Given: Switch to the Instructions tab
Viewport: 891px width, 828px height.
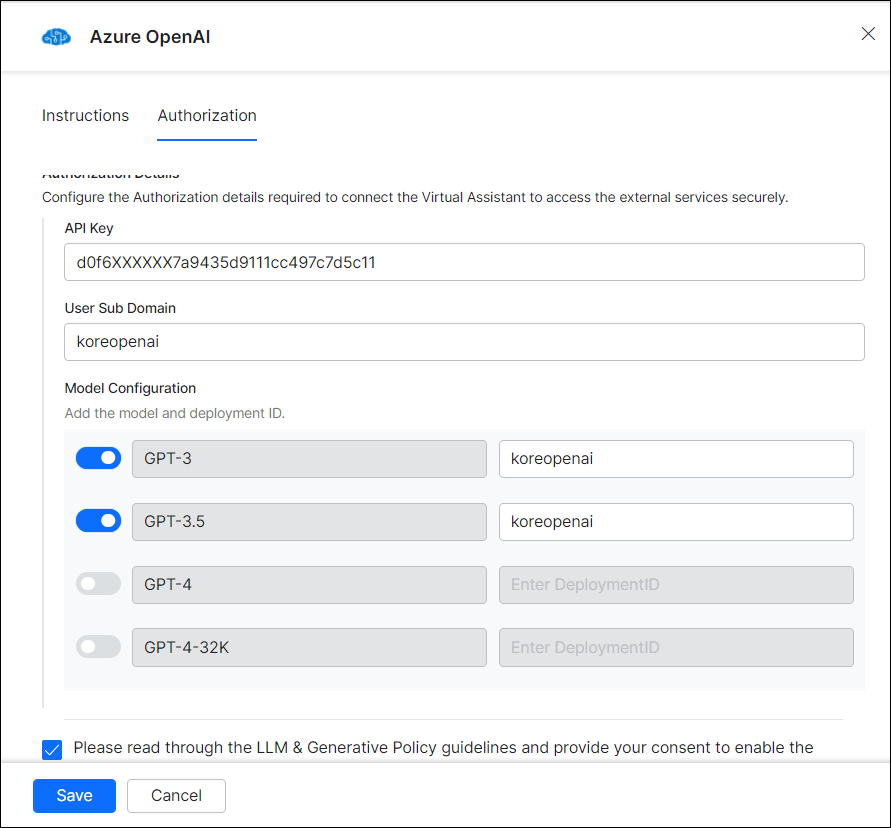Looking at the screenshot, I should [85, 115].
